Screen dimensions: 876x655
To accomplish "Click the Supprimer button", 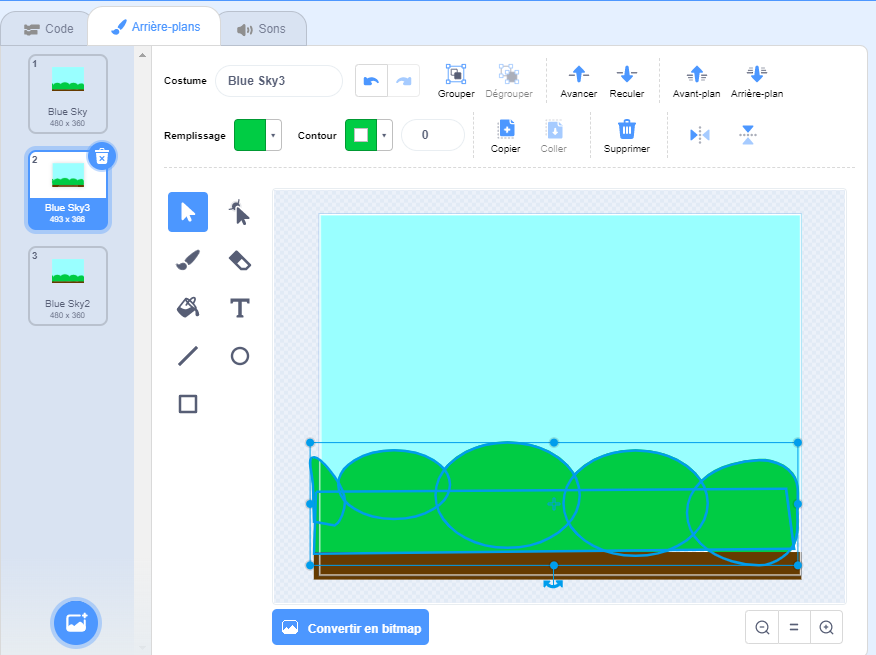I will tap(627, 135).
